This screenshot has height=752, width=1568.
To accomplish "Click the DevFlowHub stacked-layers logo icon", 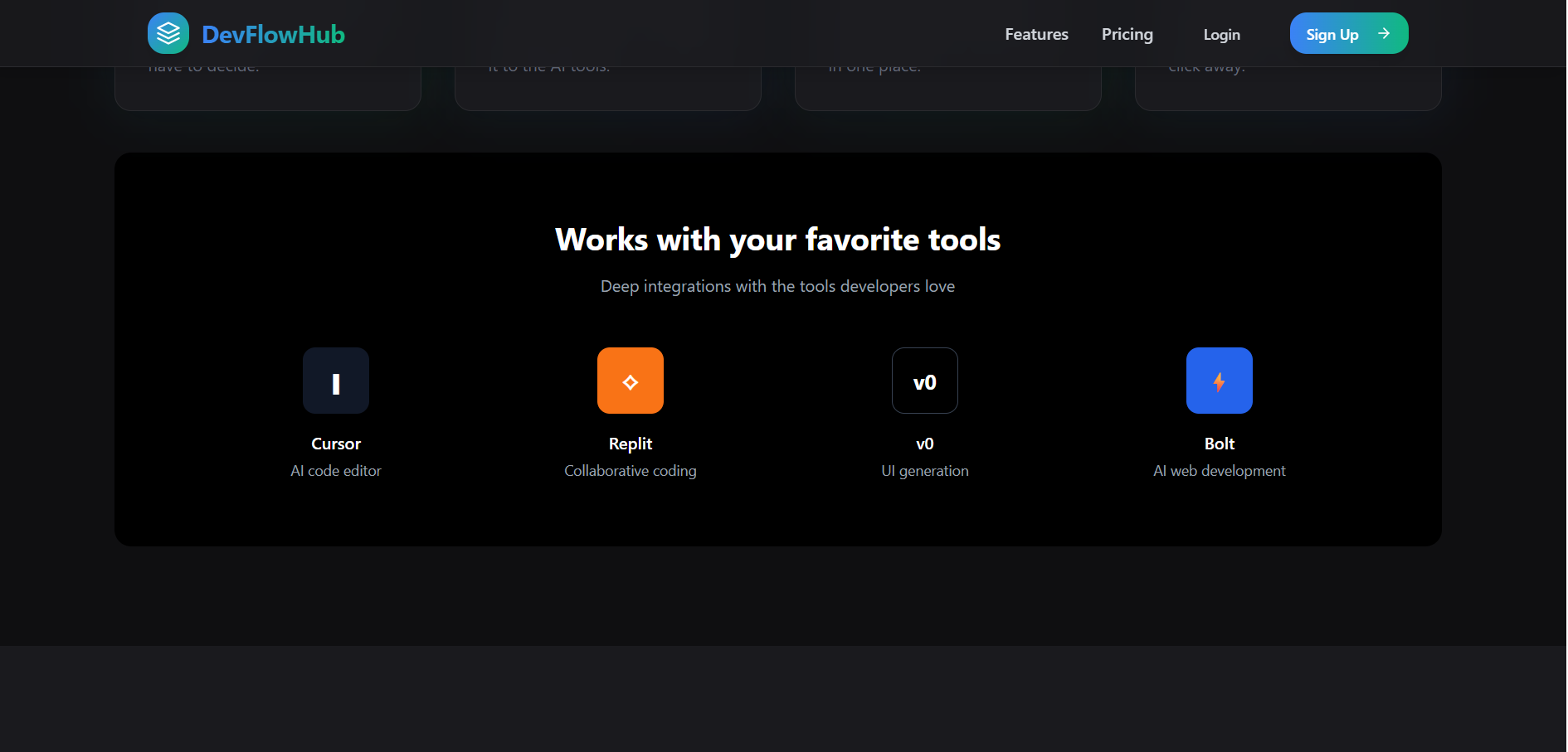I will coord(168,33).
